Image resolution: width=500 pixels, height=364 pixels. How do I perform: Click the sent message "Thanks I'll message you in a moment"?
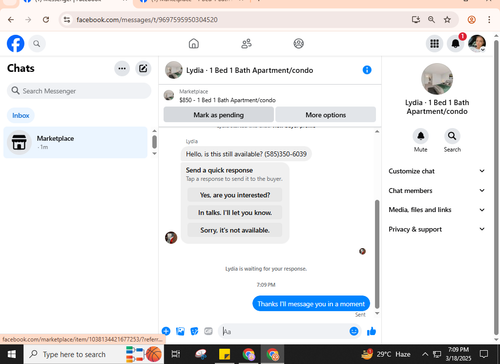coord(311,304)
